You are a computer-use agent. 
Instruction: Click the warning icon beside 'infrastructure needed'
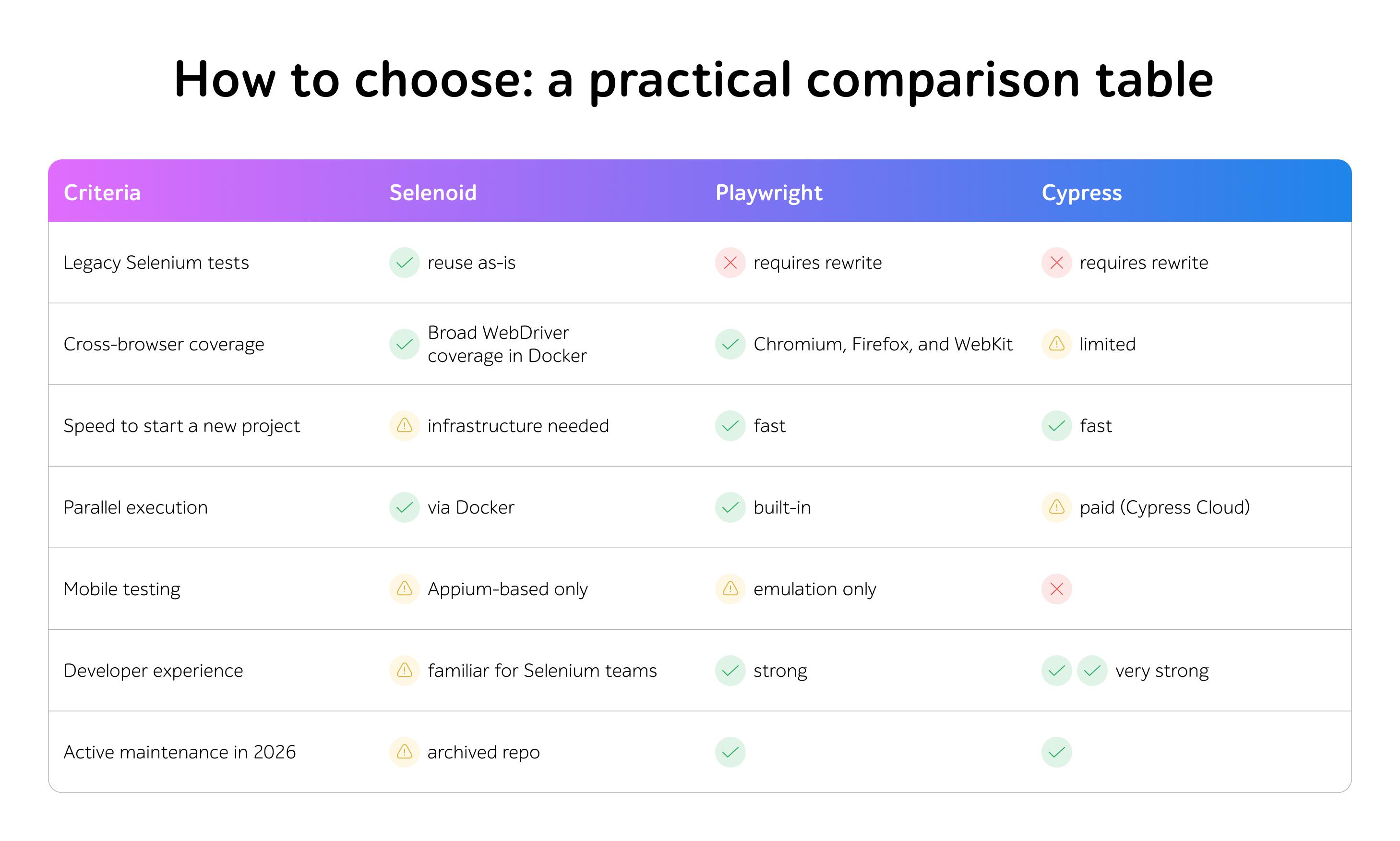[404, 426]
